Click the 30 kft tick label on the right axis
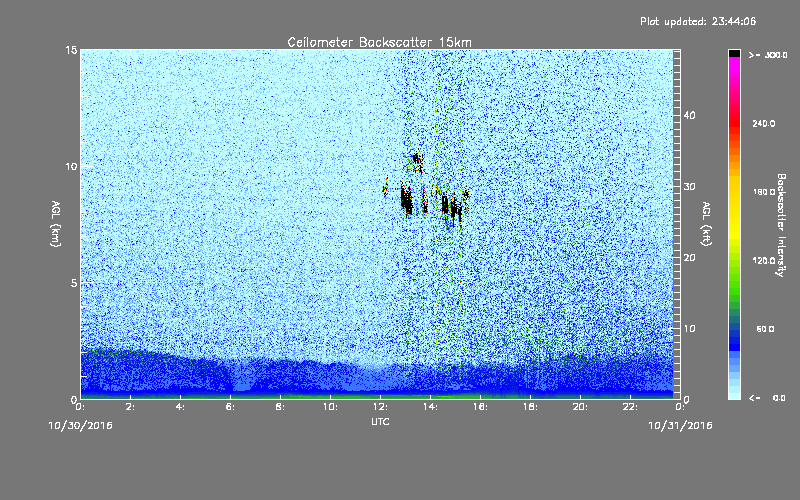The width and height of the screenshot is (800, 500). click(689, 186)
